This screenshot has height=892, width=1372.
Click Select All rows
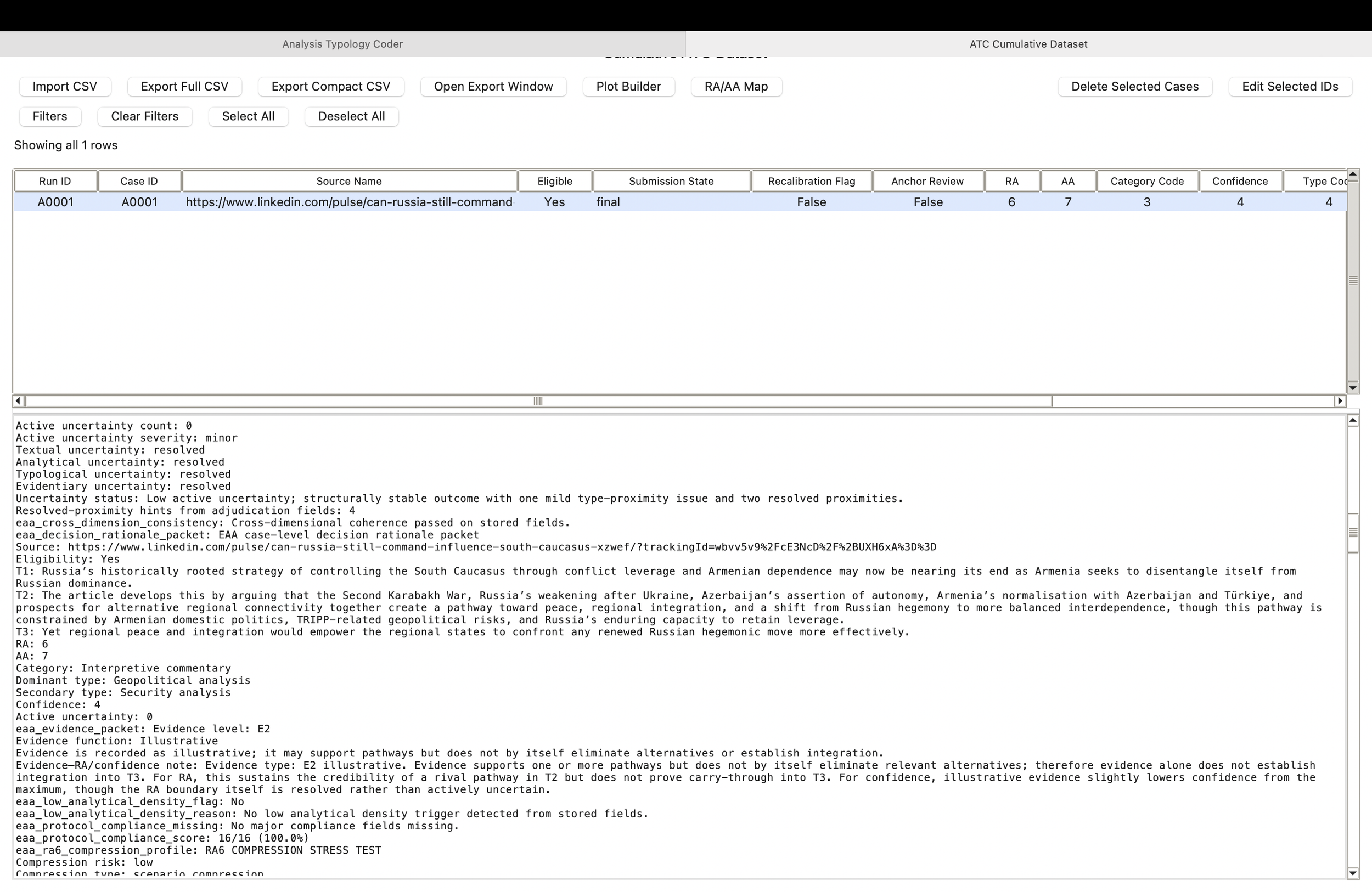pos(248,116)
